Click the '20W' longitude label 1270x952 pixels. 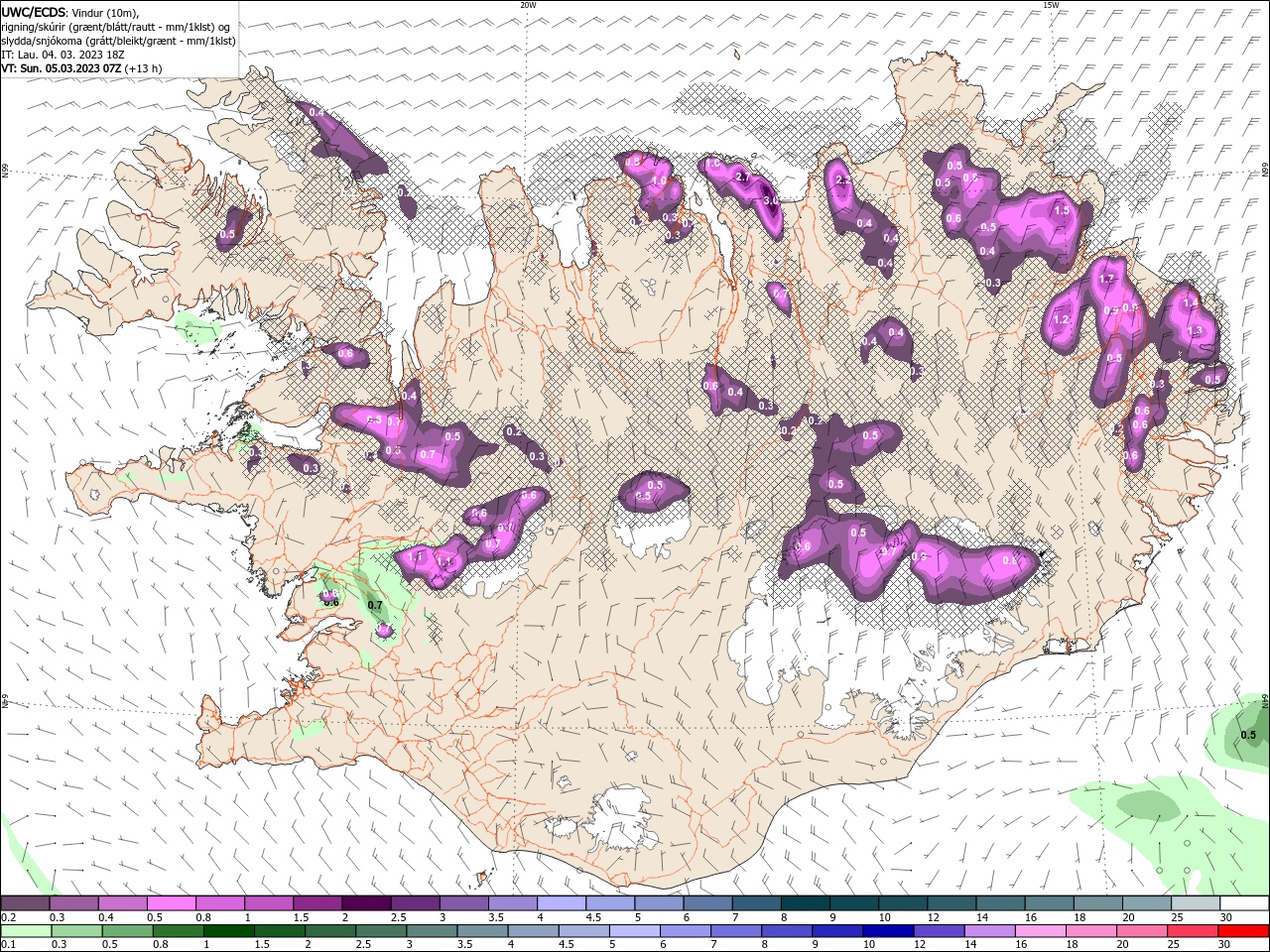528,5
